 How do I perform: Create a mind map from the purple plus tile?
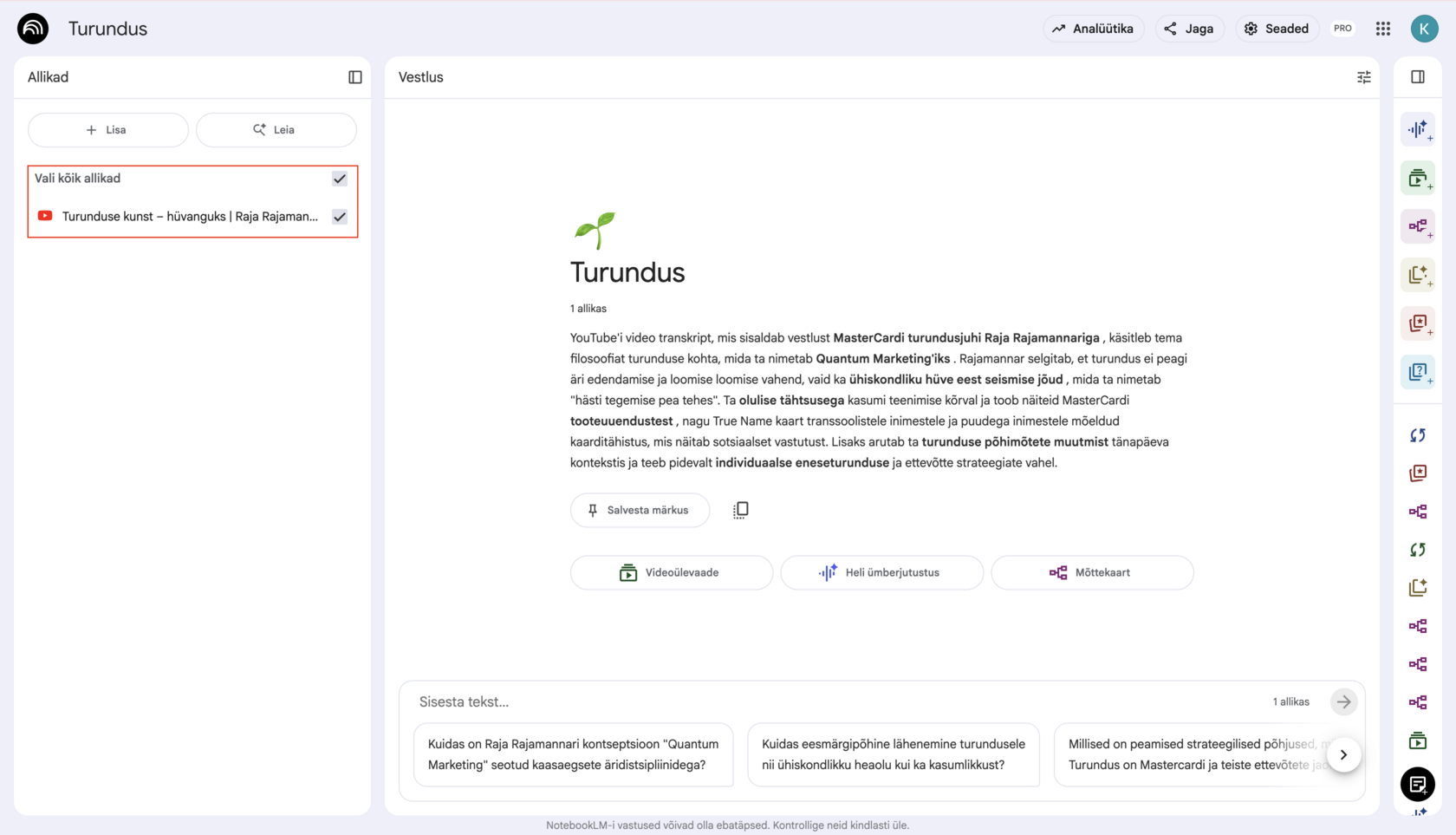(1418, 226)
